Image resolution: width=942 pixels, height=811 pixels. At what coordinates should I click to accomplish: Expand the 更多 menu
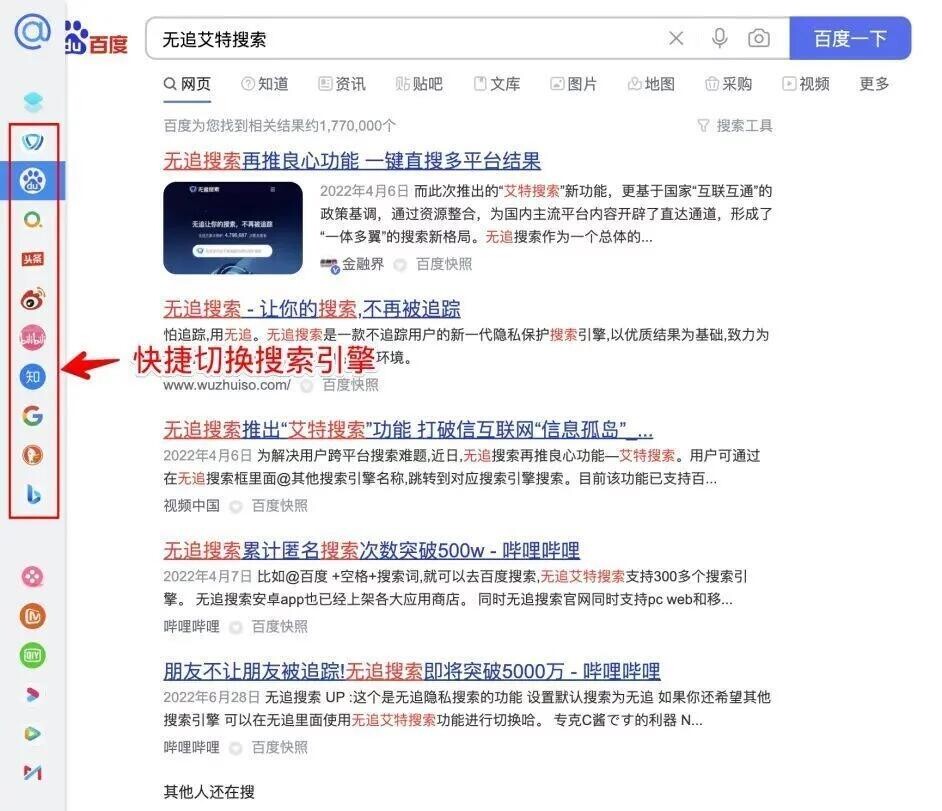[874, 84]
